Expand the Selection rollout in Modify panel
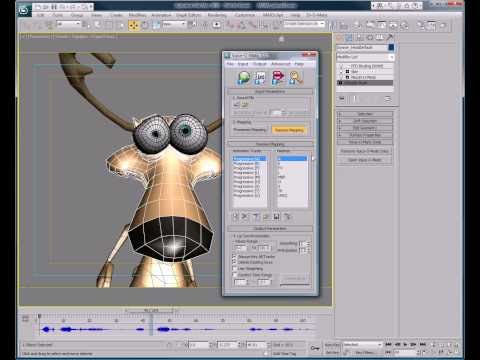Screen dimensions: 480x360 [x=365, y=114]
